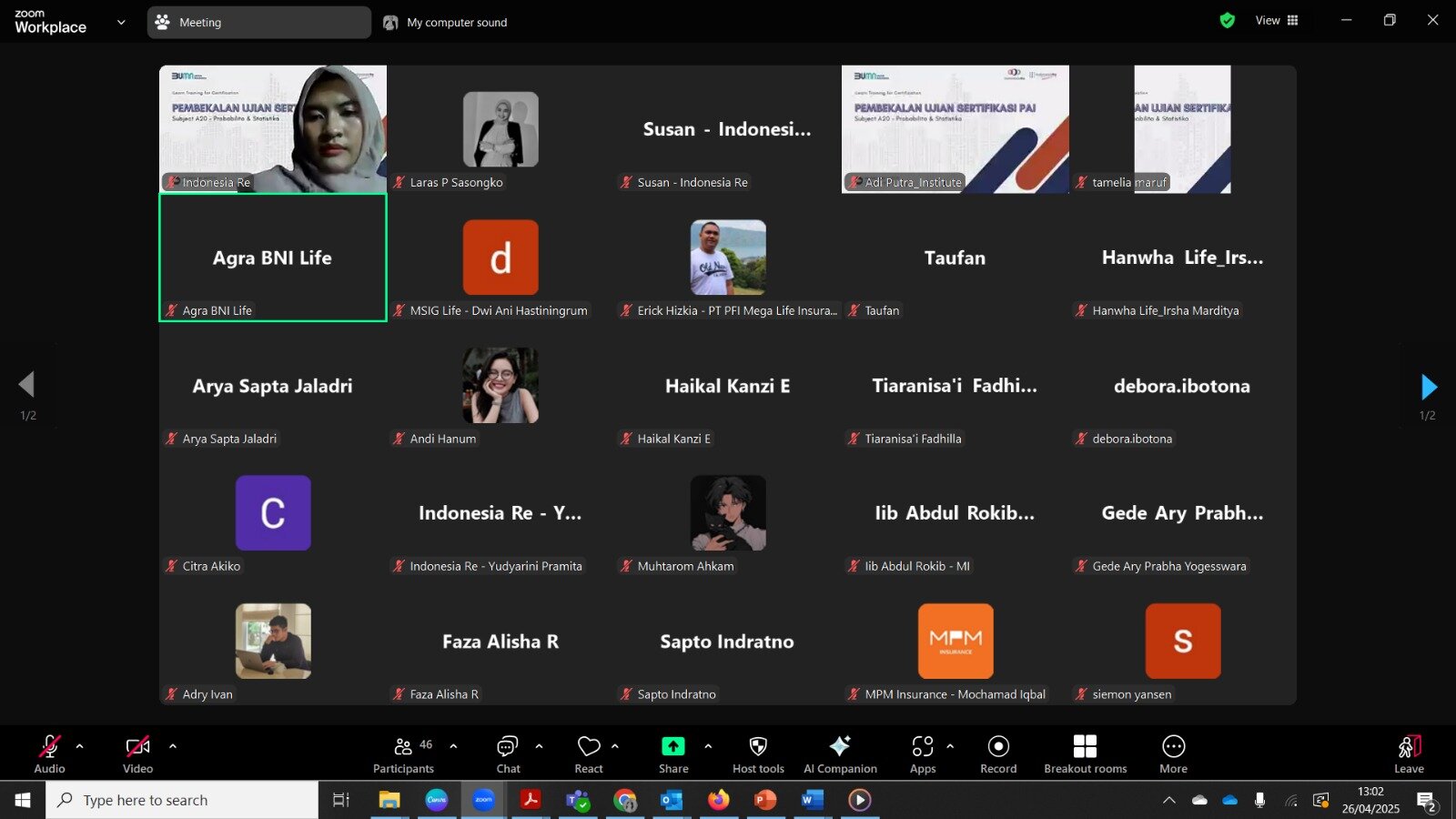1456x819 pixels.
Task: Click the taskbar search box
Action: pyautogui.click(x=182, y=800)
